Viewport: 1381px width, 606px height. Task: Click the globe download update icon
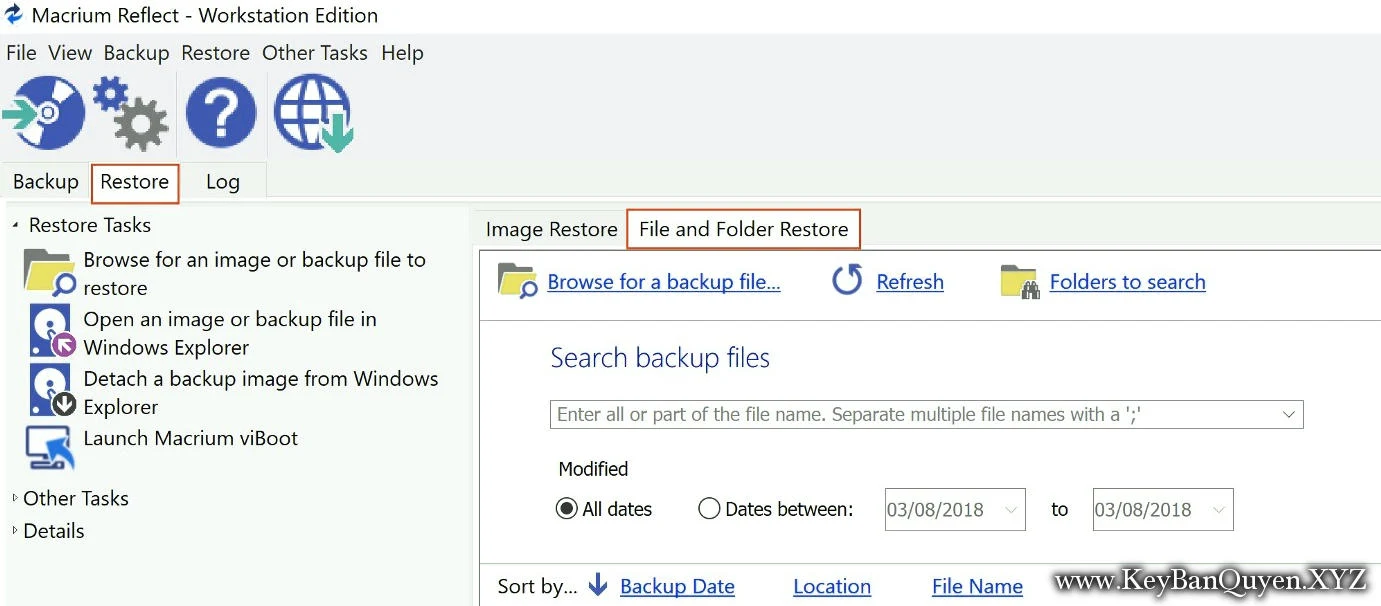[314, 113]
